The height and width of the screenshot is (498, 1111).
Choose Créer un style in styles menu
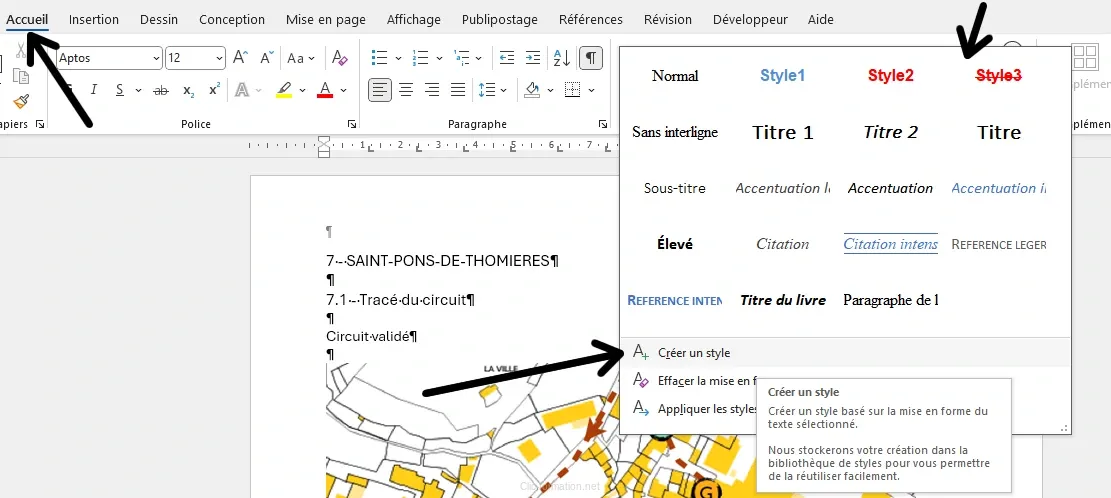click(x=845, y=353)
